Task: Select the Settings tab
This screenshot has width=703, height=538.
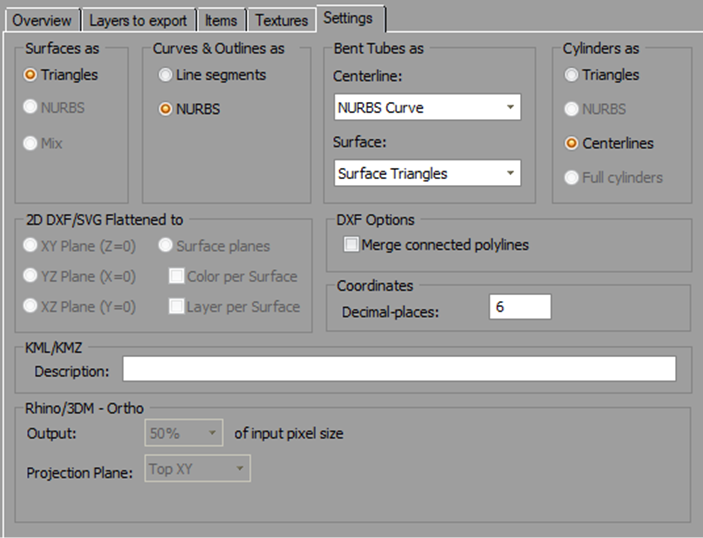Action: (x=350, y=18)
